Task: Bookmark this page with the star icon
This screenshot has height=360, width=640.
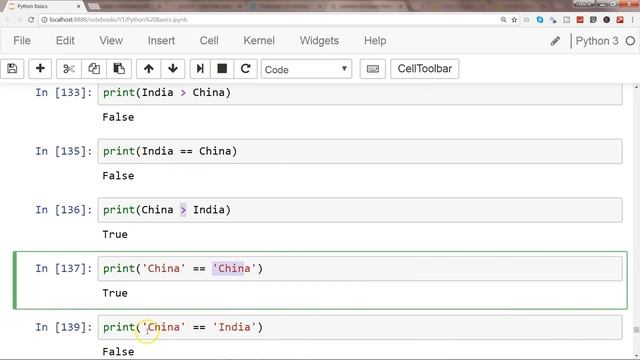Action: [x=514, y=20]
